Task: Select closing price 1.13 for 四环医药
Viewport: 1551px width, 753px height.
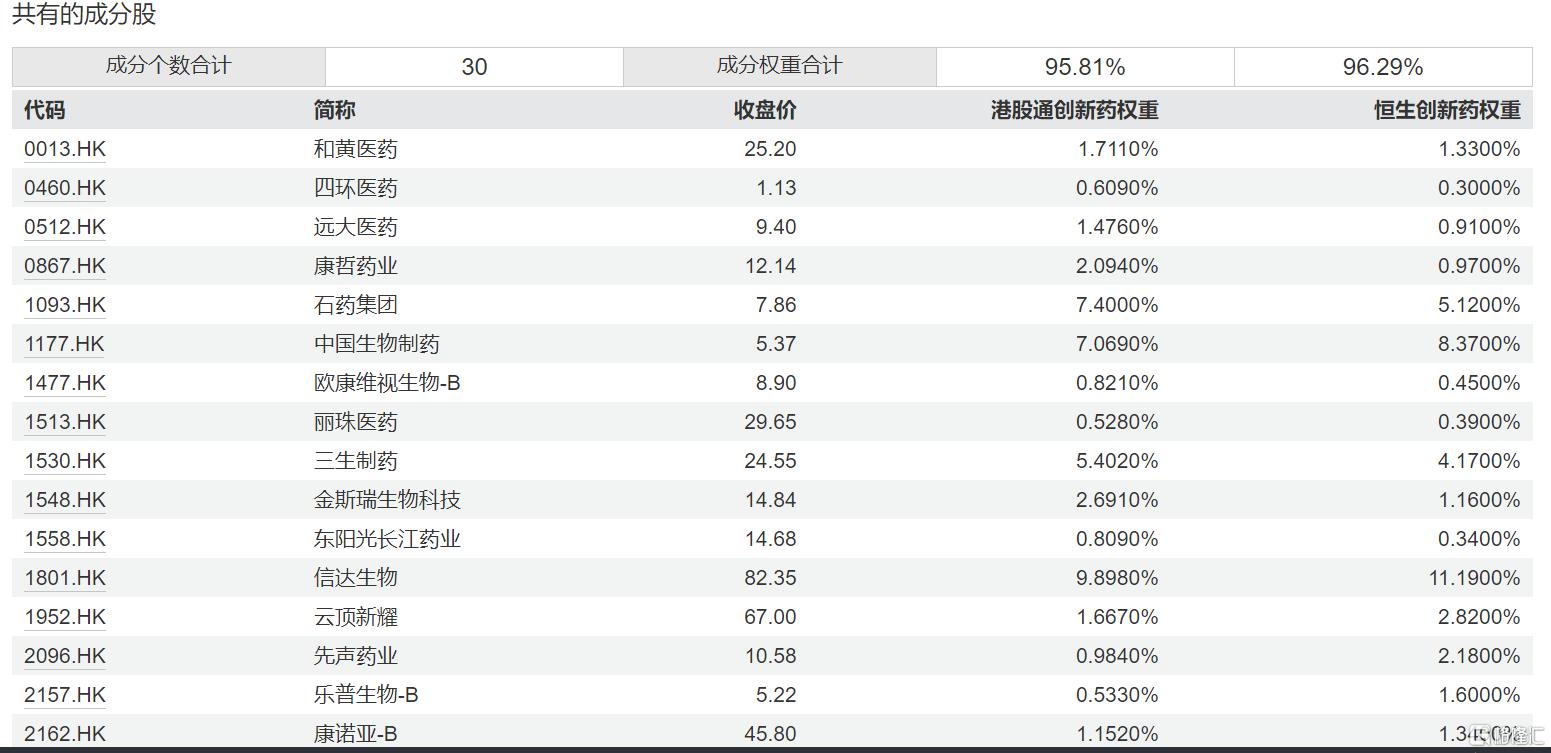Action: coord(776,188)
